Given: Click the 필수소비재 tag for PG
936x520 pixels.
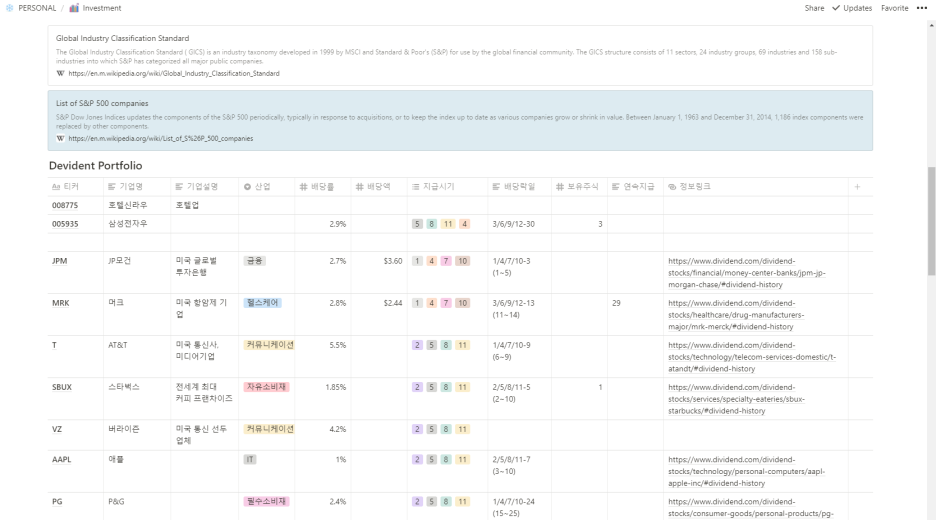Looking at the screenshot, I should [266, 501].
